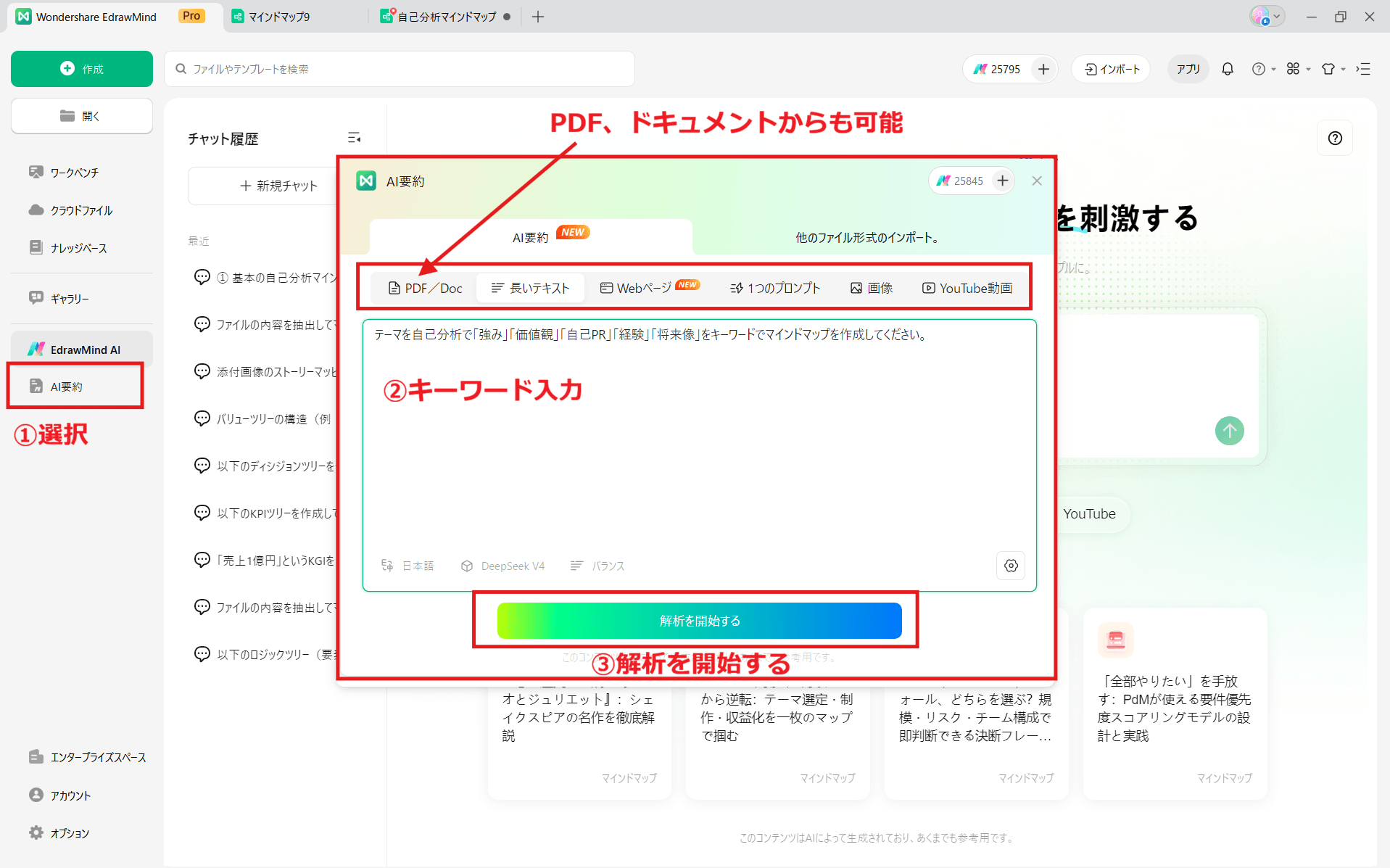Open the DeepSeek V4 model selector

coord(502,566)
